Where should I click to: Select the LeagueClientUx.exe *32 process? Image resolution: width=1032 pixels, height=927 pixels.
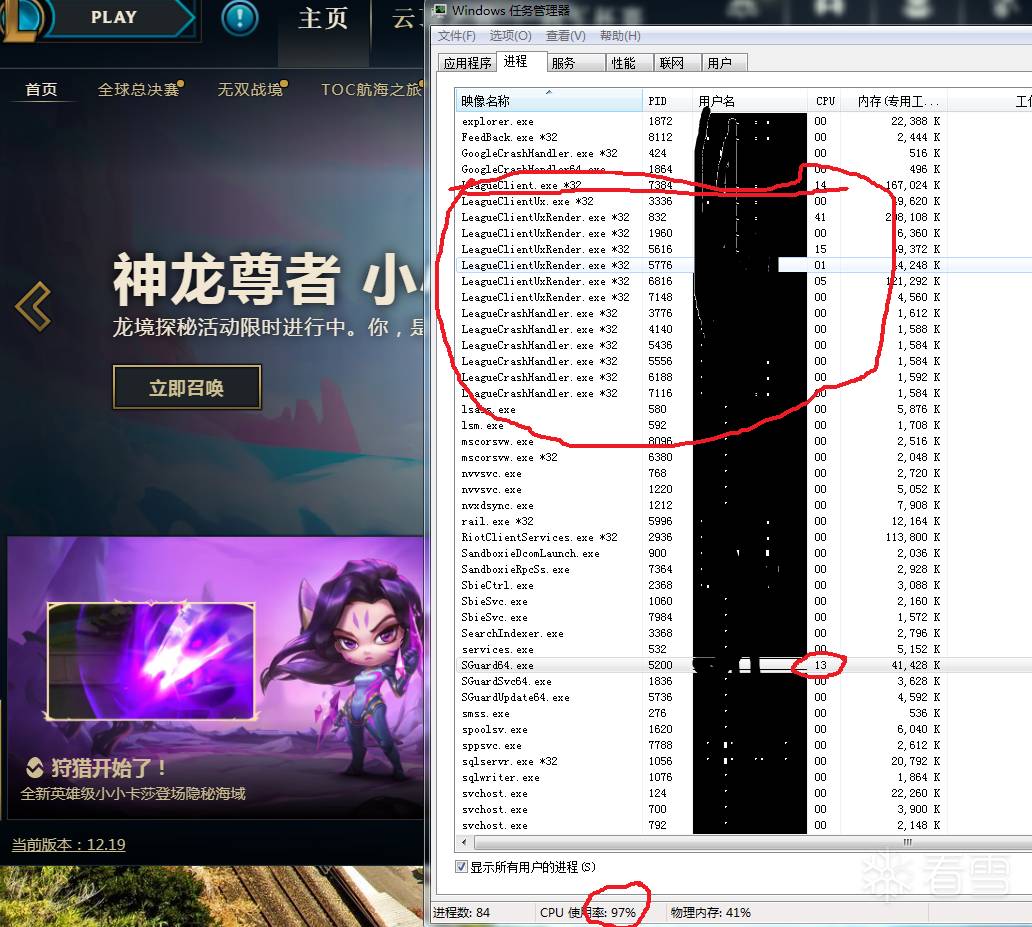[x=744, y=201]
